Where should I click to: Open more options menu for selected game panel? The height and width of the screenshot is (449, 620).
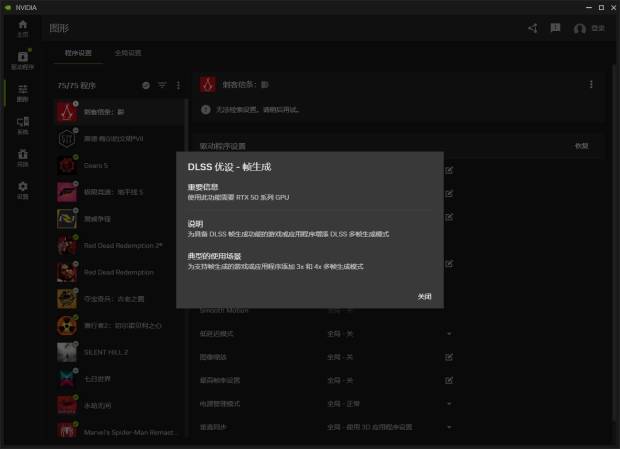click(x=591, y=84)
